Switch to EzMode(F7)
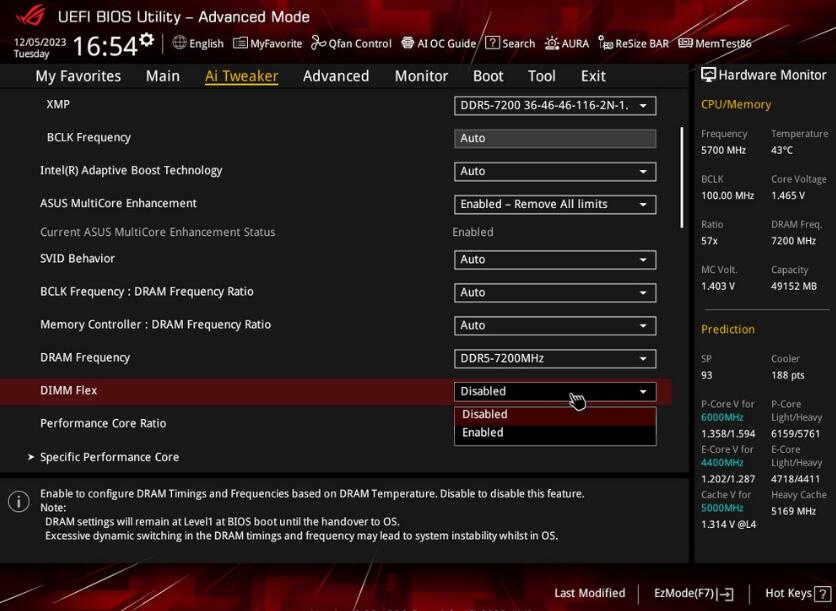This screenshot has width=836, height=611. (694, 593)
